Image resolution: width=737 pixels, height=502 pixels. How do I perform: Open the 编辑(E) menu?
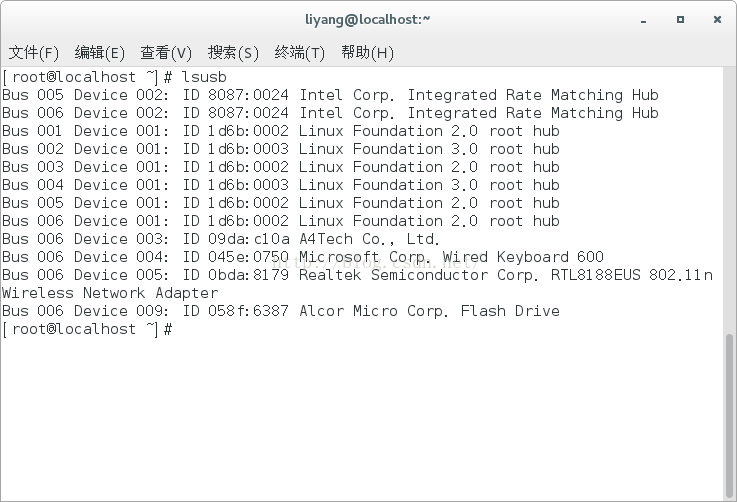coord(100,53)
